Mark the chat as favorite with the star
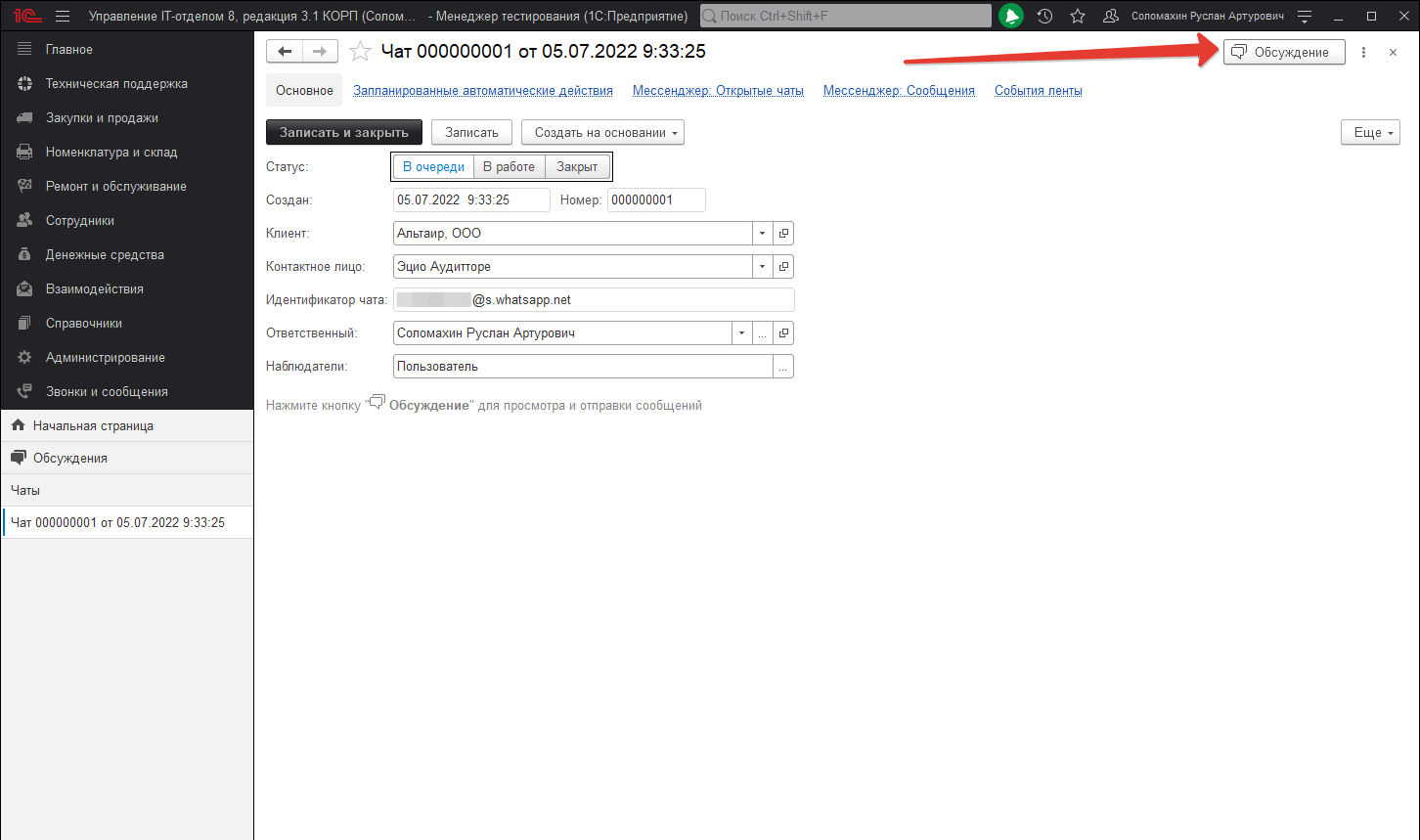The height and width of the screenshot is (840, 1420). [360, 51]
